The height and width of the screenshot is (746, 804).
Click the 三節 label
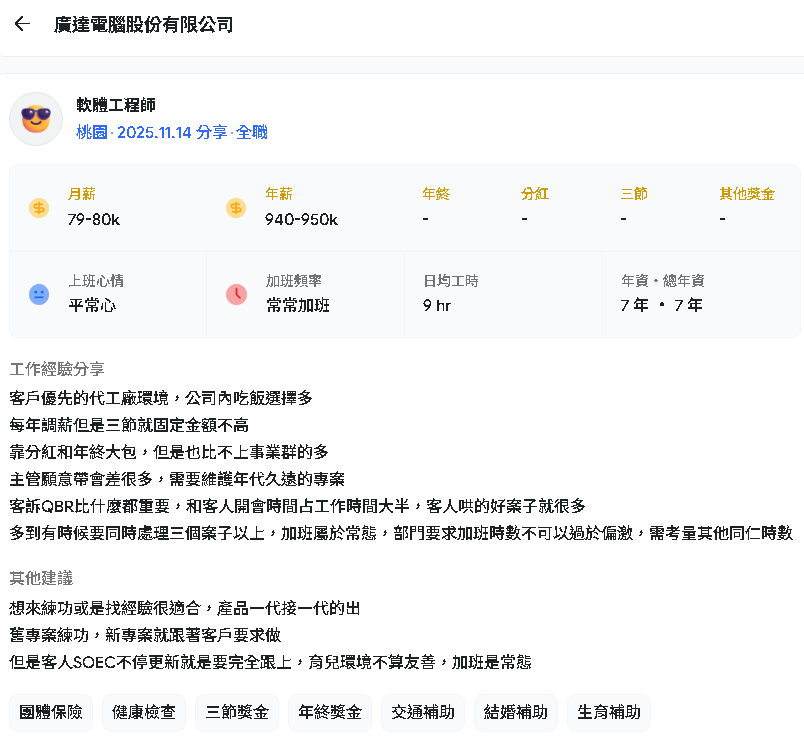[x=634, y=194]
